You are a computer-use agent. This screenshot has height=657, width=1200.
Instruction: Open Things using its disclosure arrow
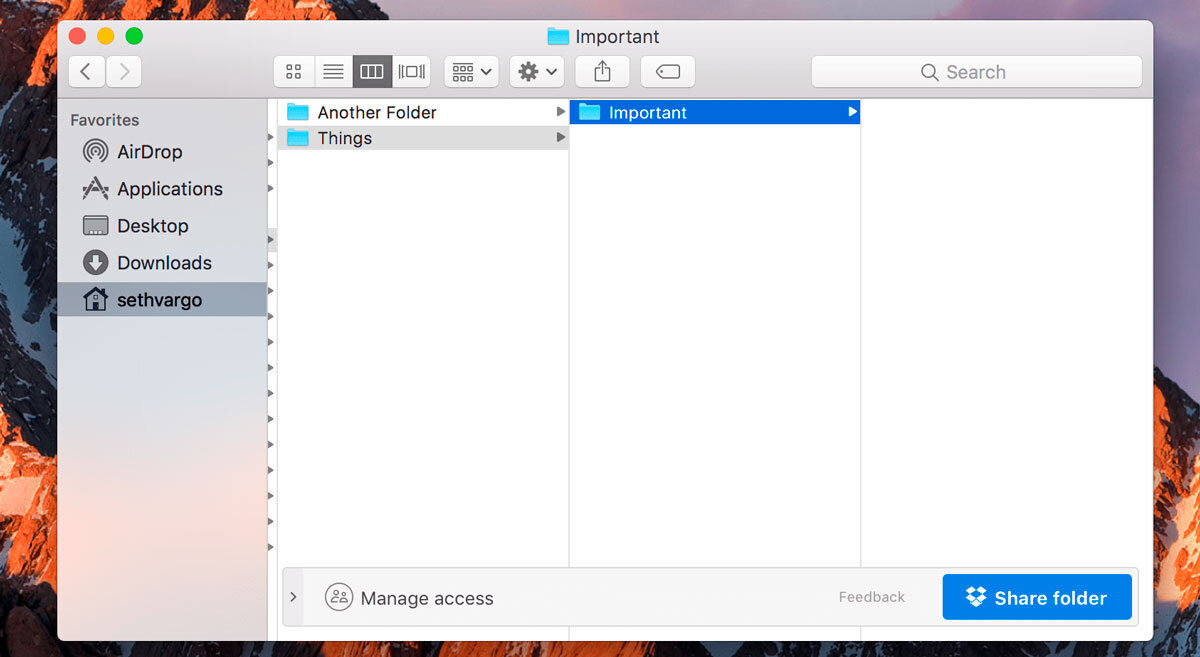click(x=560, y=138)
